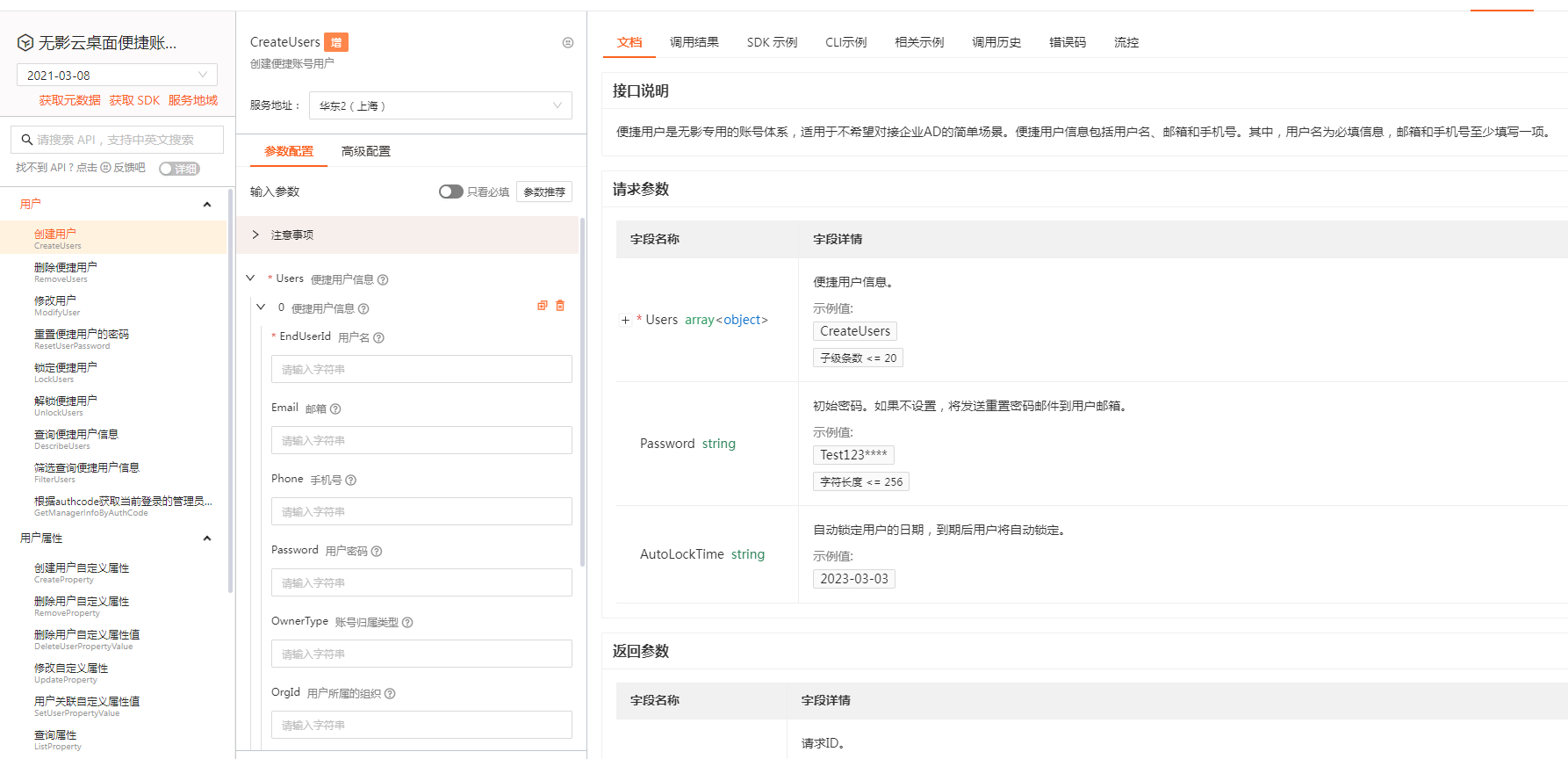The height and width of the screenshot is (759, 1568).
Task: Click the product hexagon logo icon
Action: (25, 42)
